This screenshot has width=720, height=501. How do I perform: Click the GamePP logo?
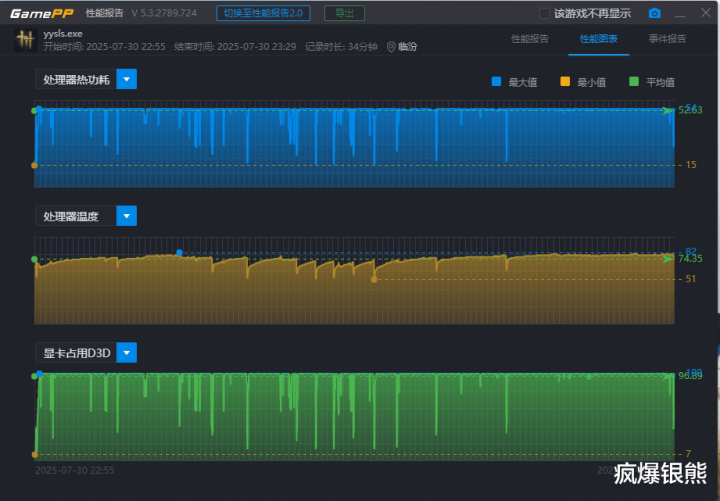(42, 13)
